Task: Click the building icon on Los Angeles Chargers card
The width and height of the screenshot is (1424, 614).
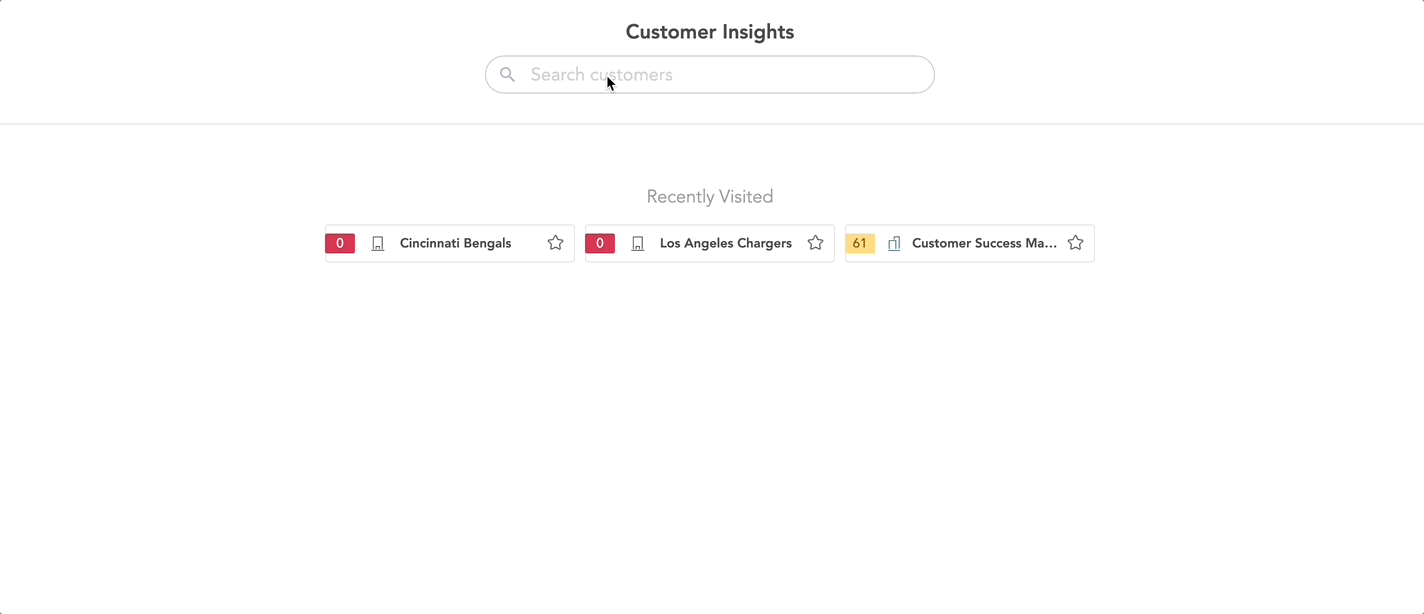Action: point(637,243)
